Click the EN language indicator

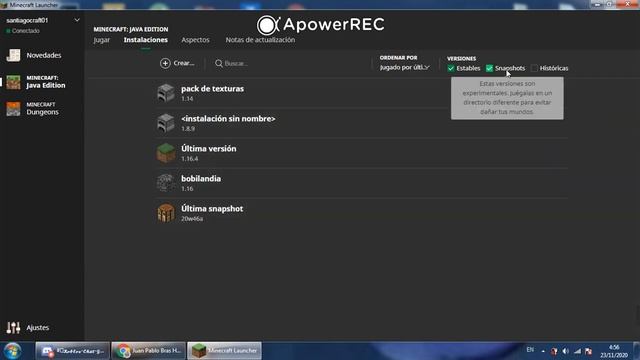click(x=530, y=350)
